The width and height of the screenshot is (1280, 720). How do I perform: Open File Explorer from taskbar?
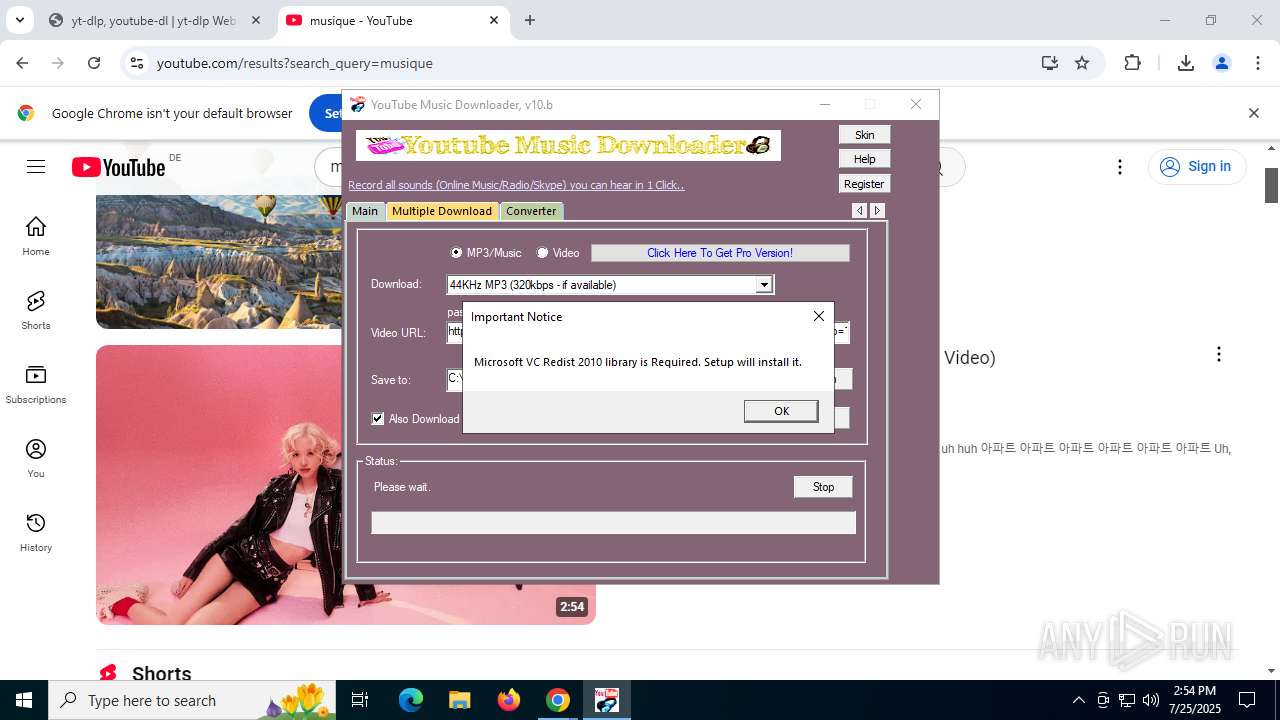(x=459, y=700)
